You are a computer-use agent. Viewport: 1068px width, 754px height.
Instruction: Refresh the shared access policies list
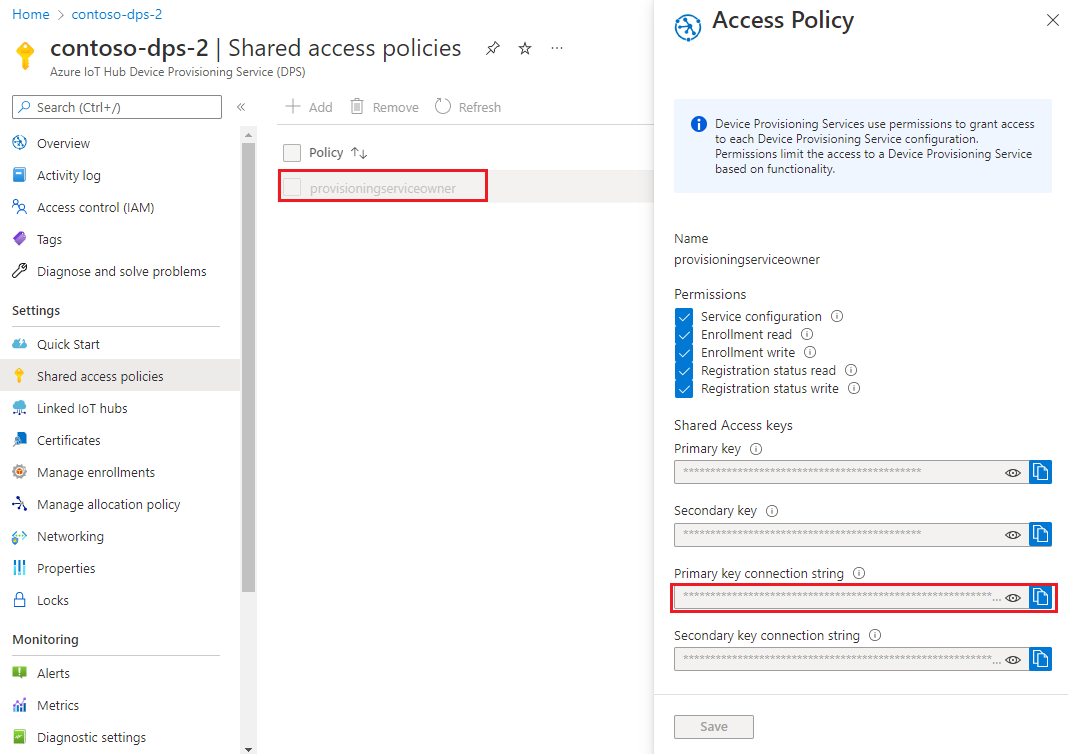tap(468, 107)
